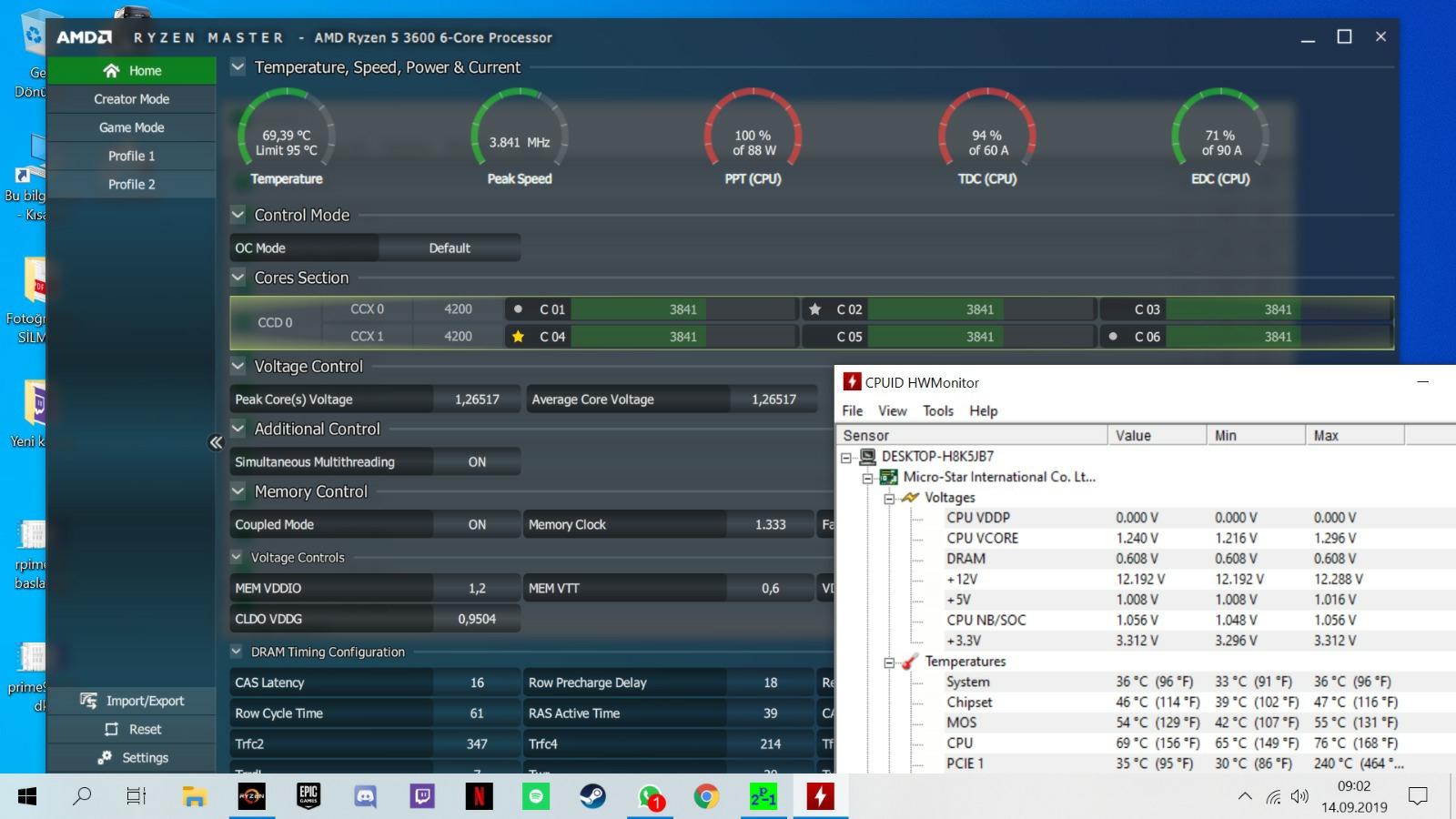Open Task View on the taskbar

[x=136, y=797]
